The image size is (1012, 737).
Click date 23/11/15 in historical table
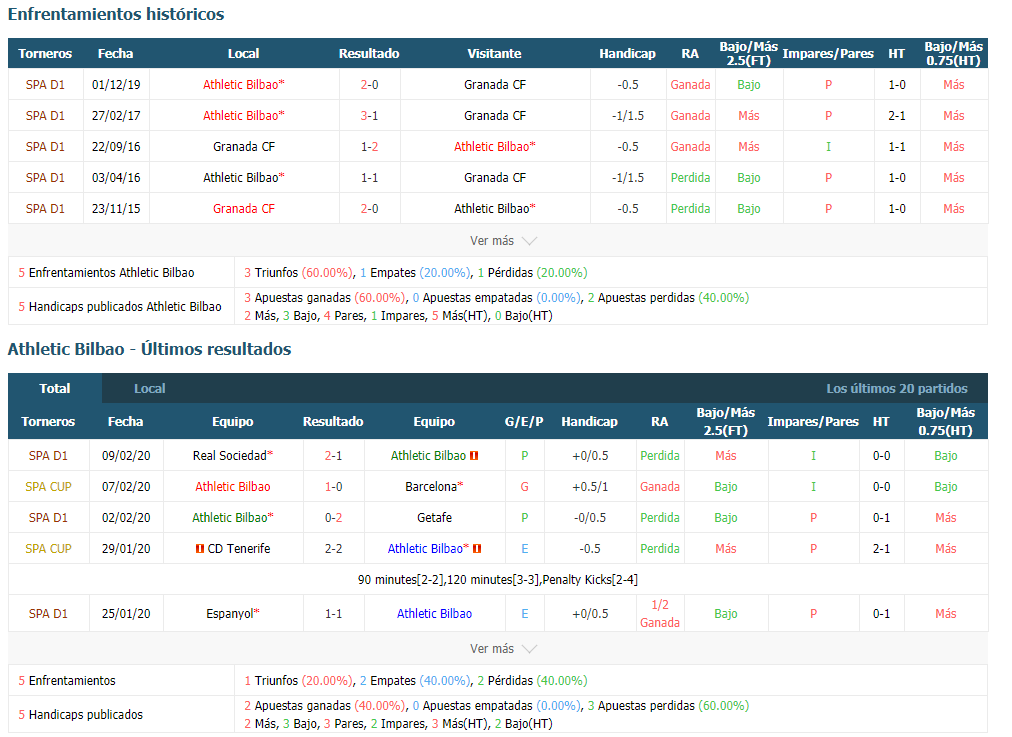tap(116, 208)
